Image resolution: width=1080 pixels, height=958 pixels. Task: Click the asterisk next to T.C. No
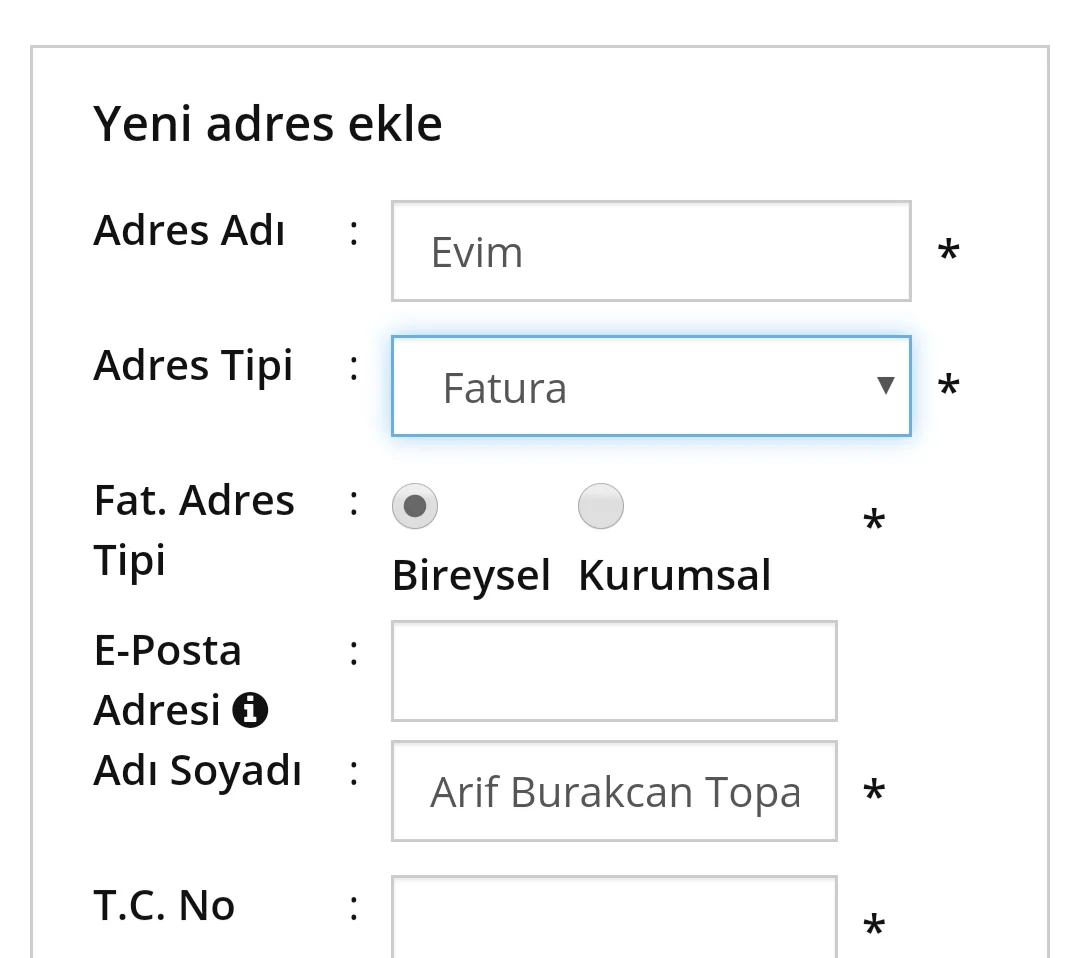click(x=872, y=925)
